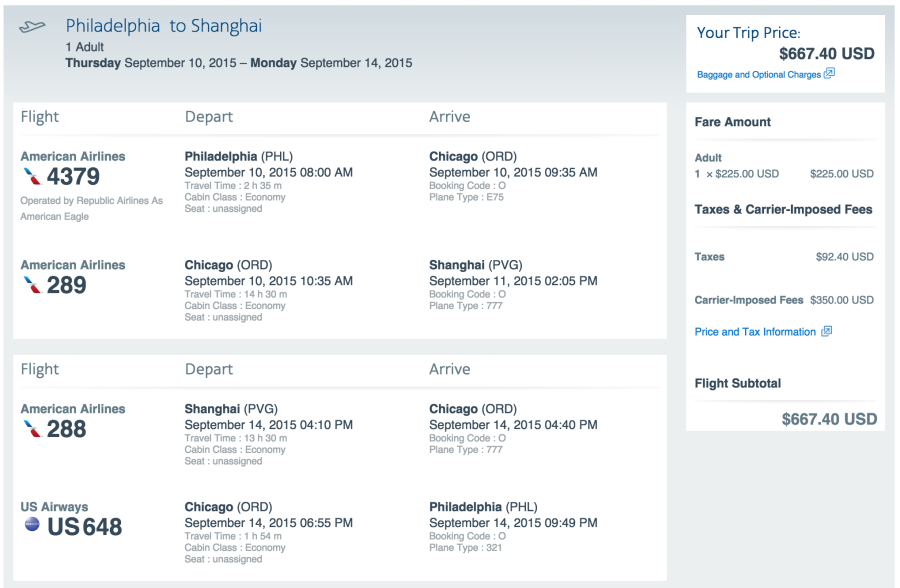Open the Price and Tax Information link
The width and height of the screenshot is (900, 588).
pos(755,332)
